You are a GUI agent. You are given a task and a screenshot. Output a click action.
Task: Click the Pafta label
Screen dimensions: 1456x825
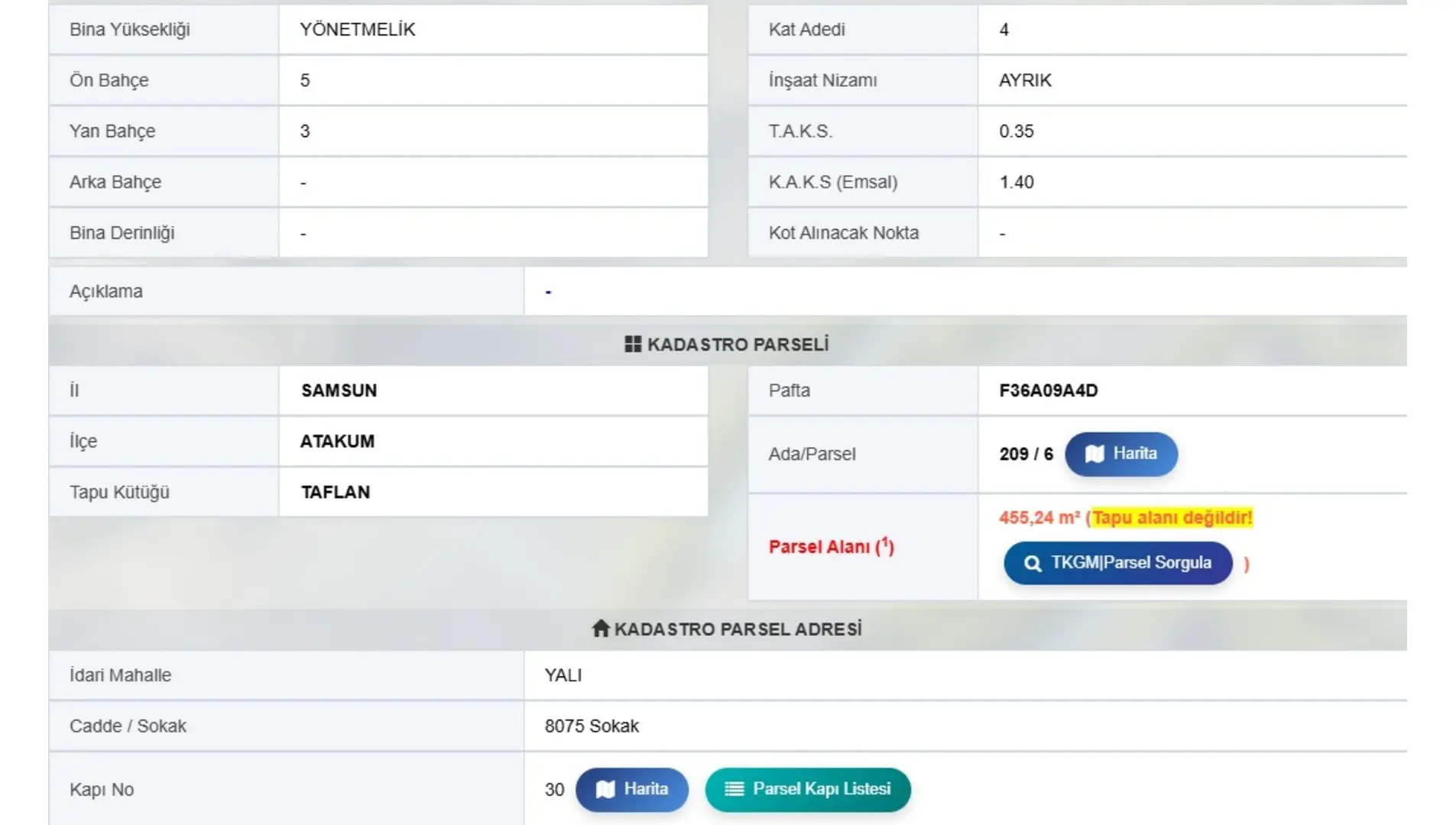789,390
